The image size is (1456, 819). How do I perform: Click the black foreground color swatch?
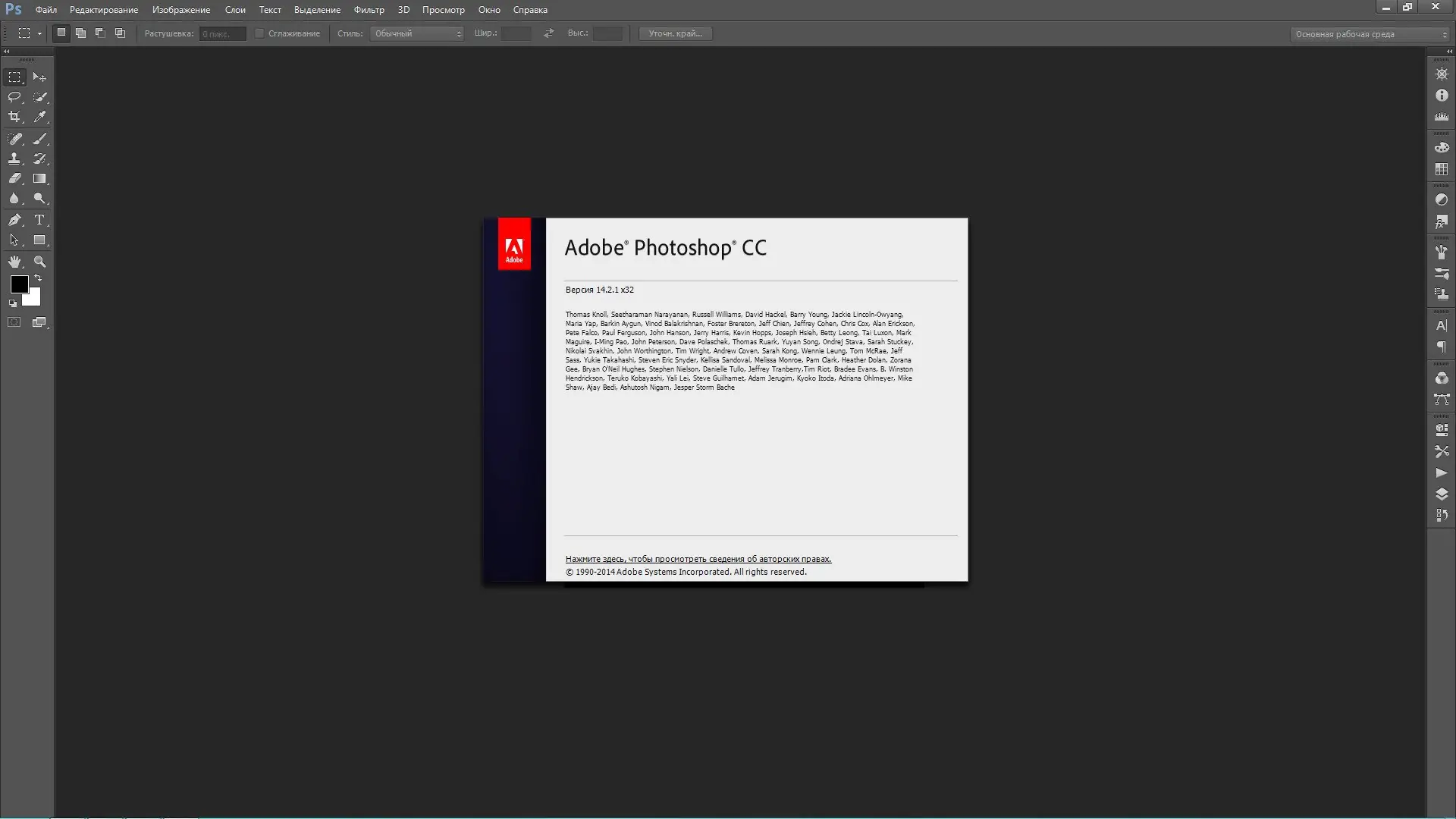click(19, 284)
